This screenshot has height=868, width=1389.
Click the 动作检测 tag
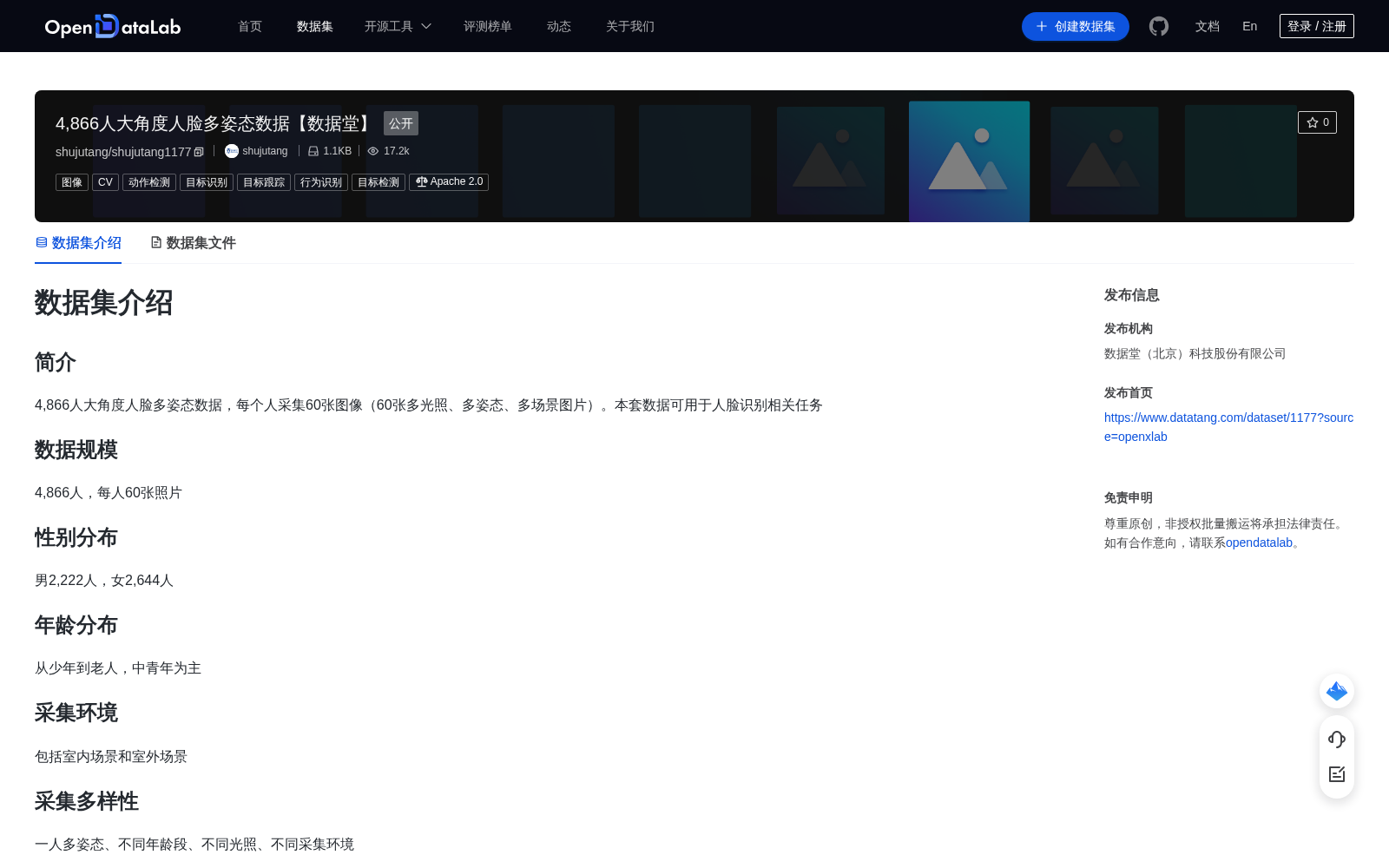click(149, 182)
